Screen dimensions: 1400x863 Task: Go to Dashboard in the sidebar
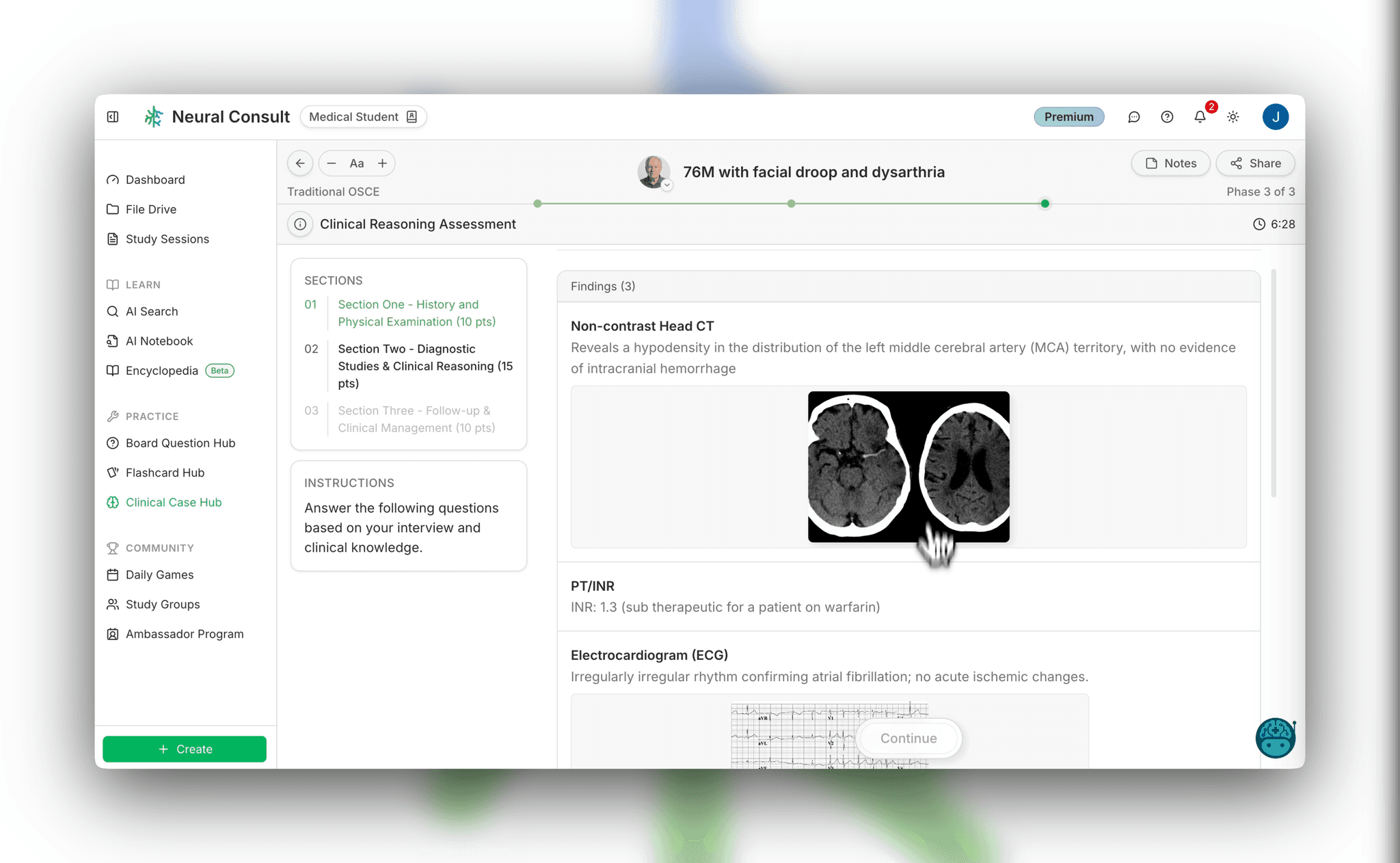tap(155, 180)
